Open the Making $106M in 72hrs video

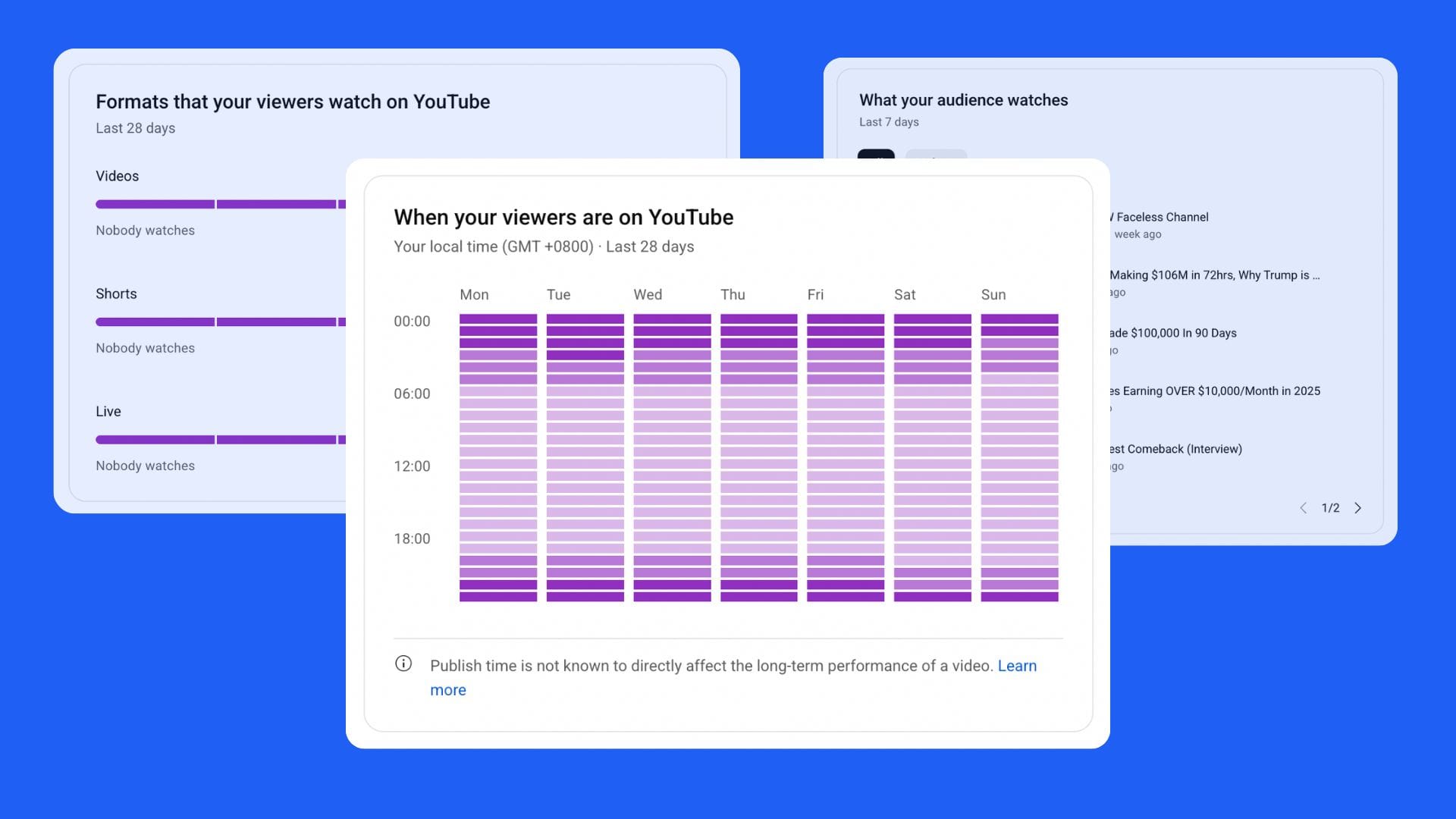[1213, 275]
